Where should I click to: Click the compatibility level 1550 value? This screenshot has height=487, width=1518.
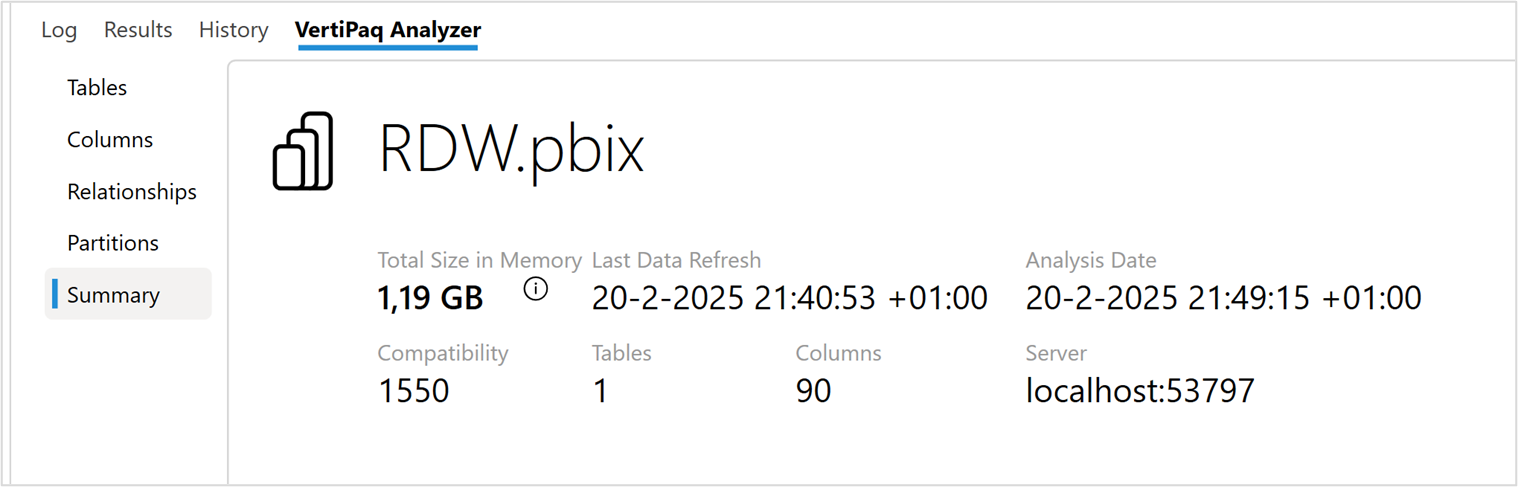tap(414, 390)
